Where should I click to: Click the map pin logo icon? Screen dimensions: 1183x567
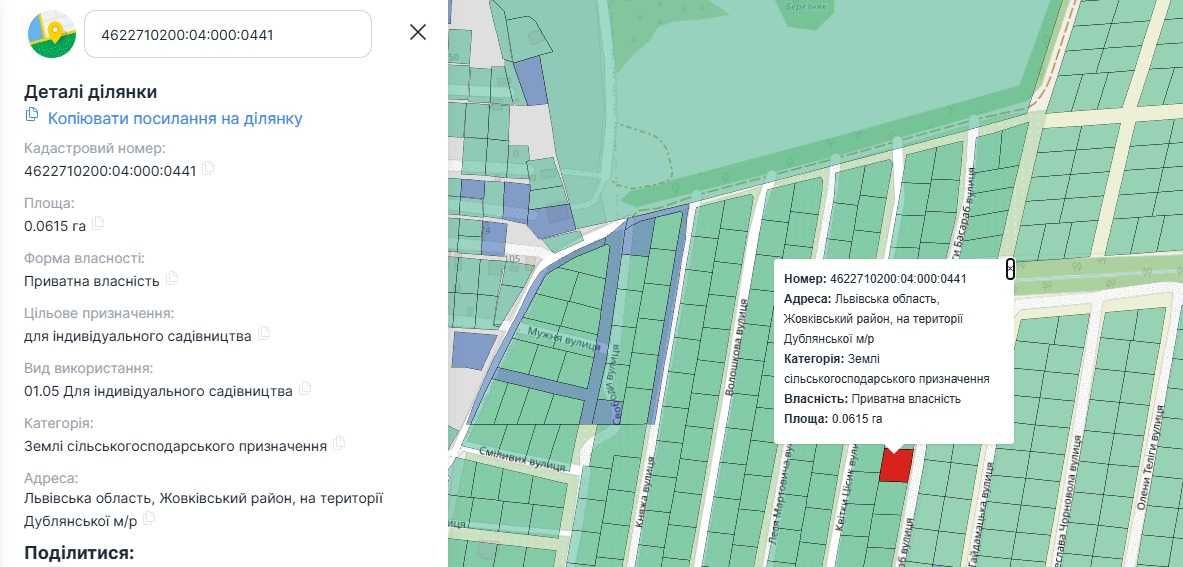(52, 34)
